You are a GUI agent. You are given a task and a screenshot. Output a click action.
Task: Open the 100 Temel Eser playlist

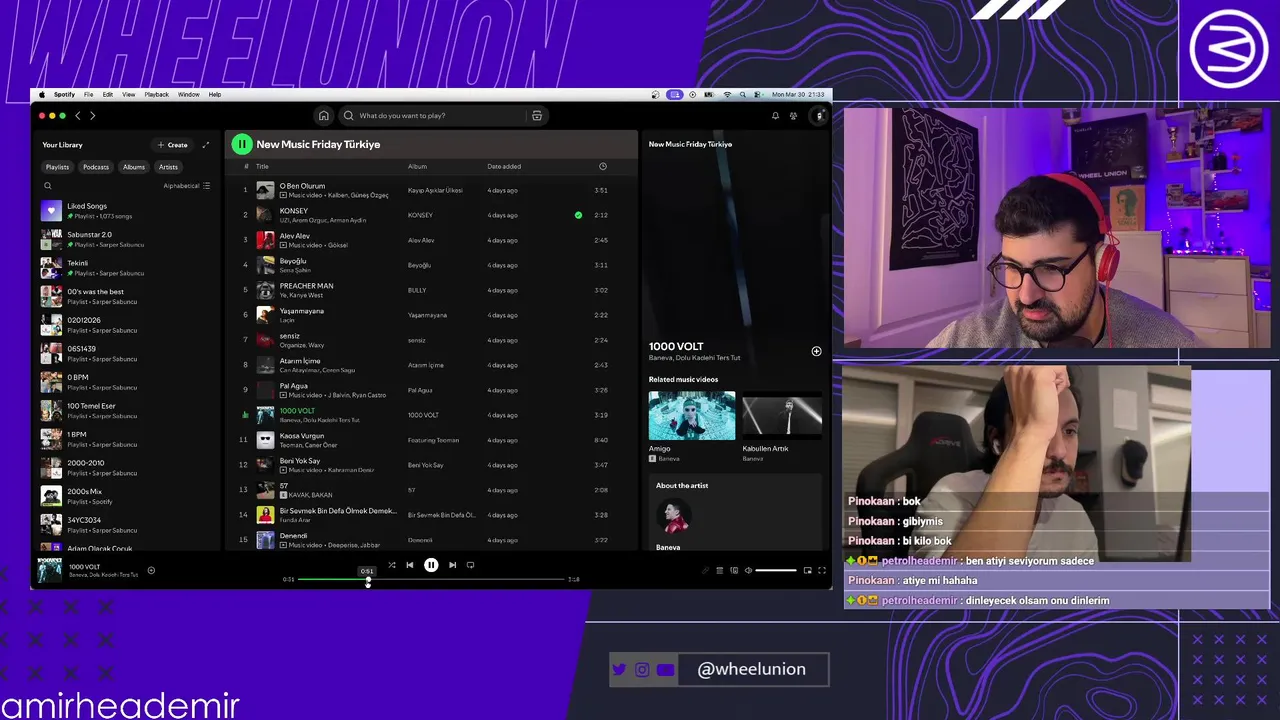125,411
